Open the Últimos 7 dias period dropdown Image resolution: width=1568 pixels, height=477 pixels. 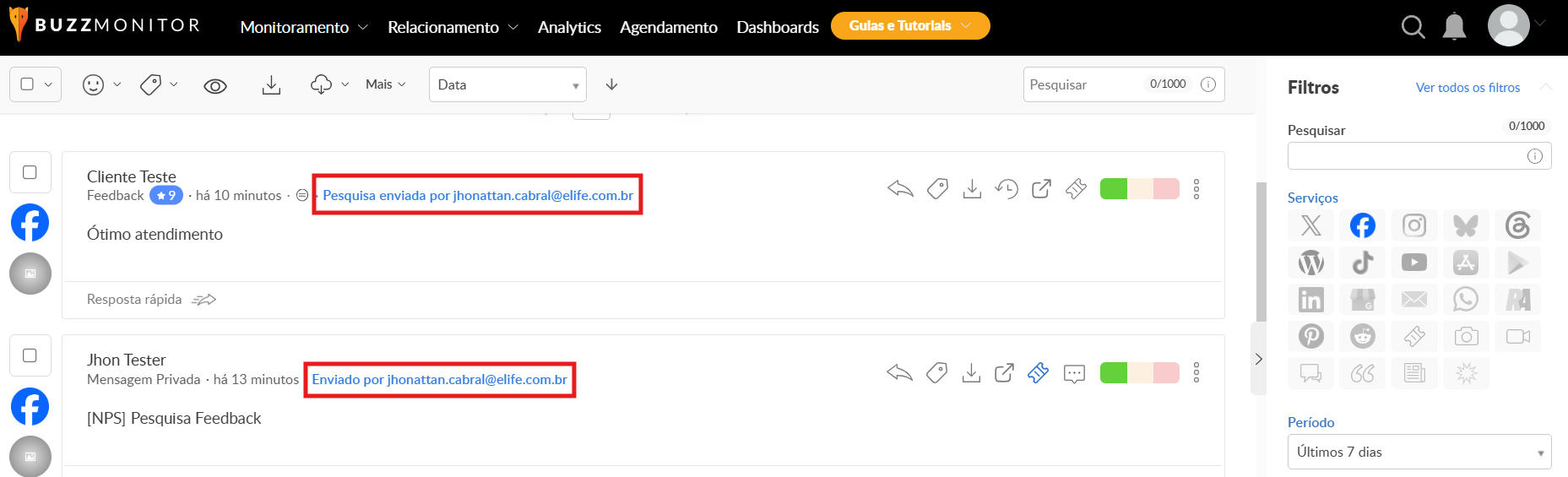(1419, 452)
